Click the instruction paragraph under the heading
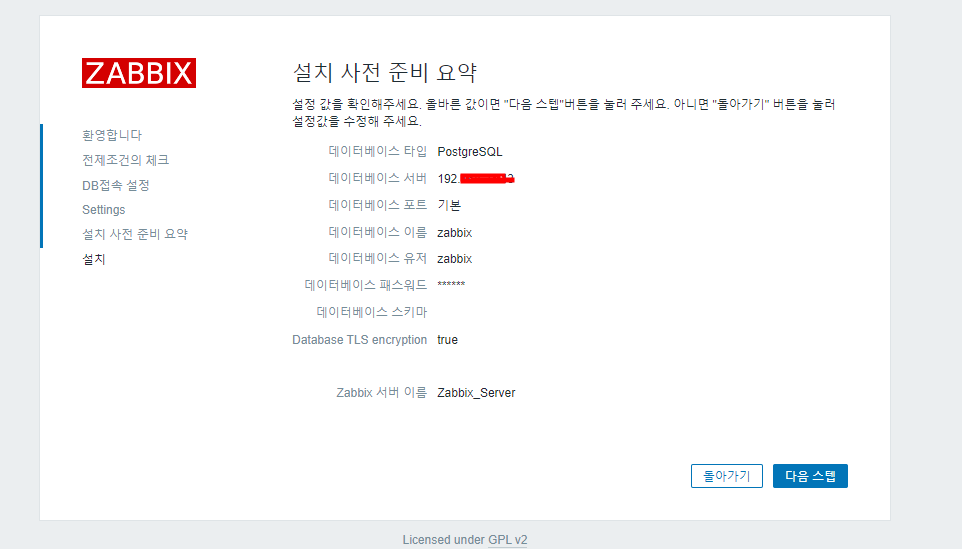The width and height of the screenshot is (962, 549). pos(564,113)
